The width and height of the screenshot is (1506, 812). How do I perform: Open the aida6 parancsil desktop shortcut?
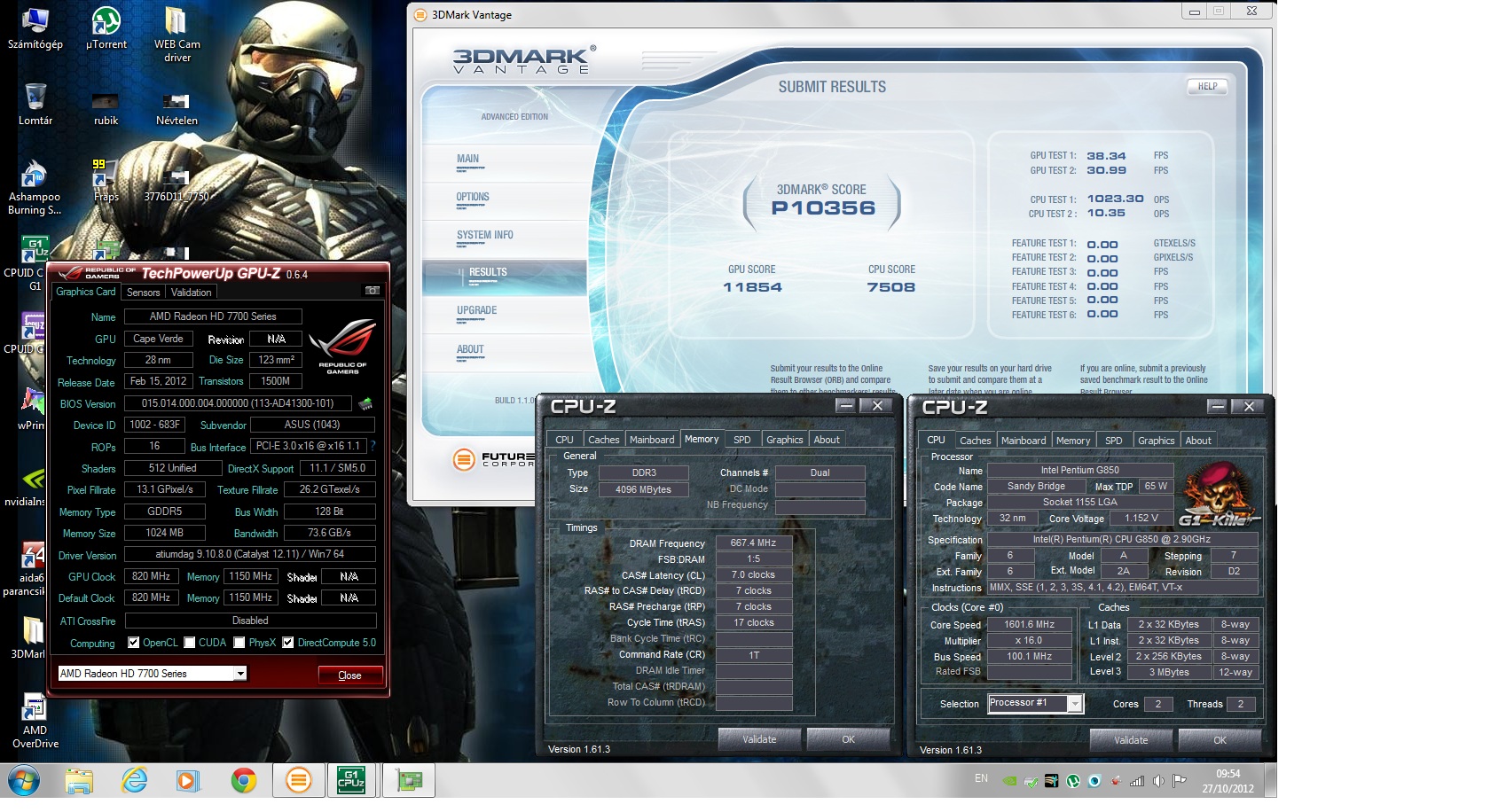pyautogui.click(x=27, y=569)
